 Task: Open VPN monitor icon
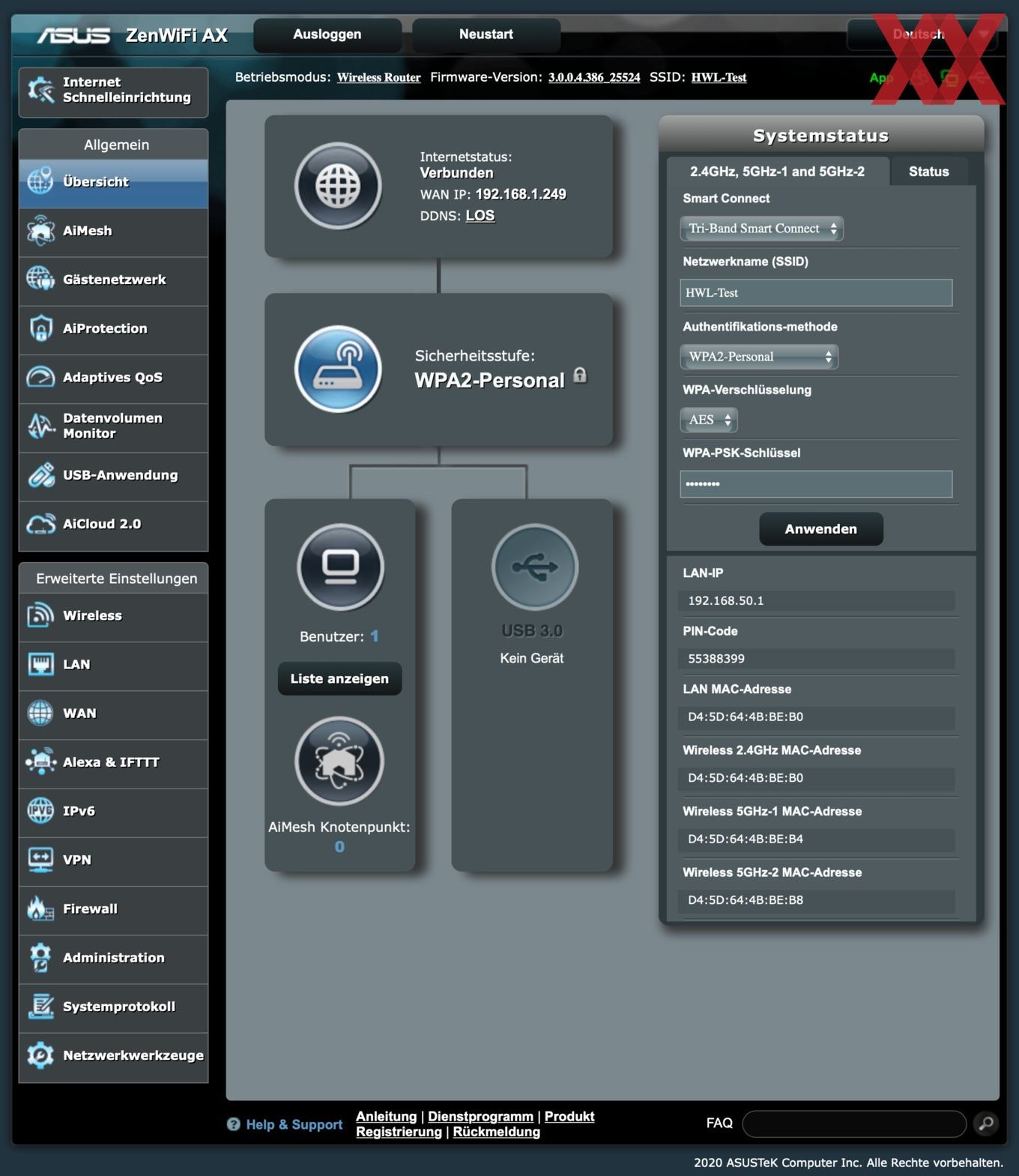[40, 860]
